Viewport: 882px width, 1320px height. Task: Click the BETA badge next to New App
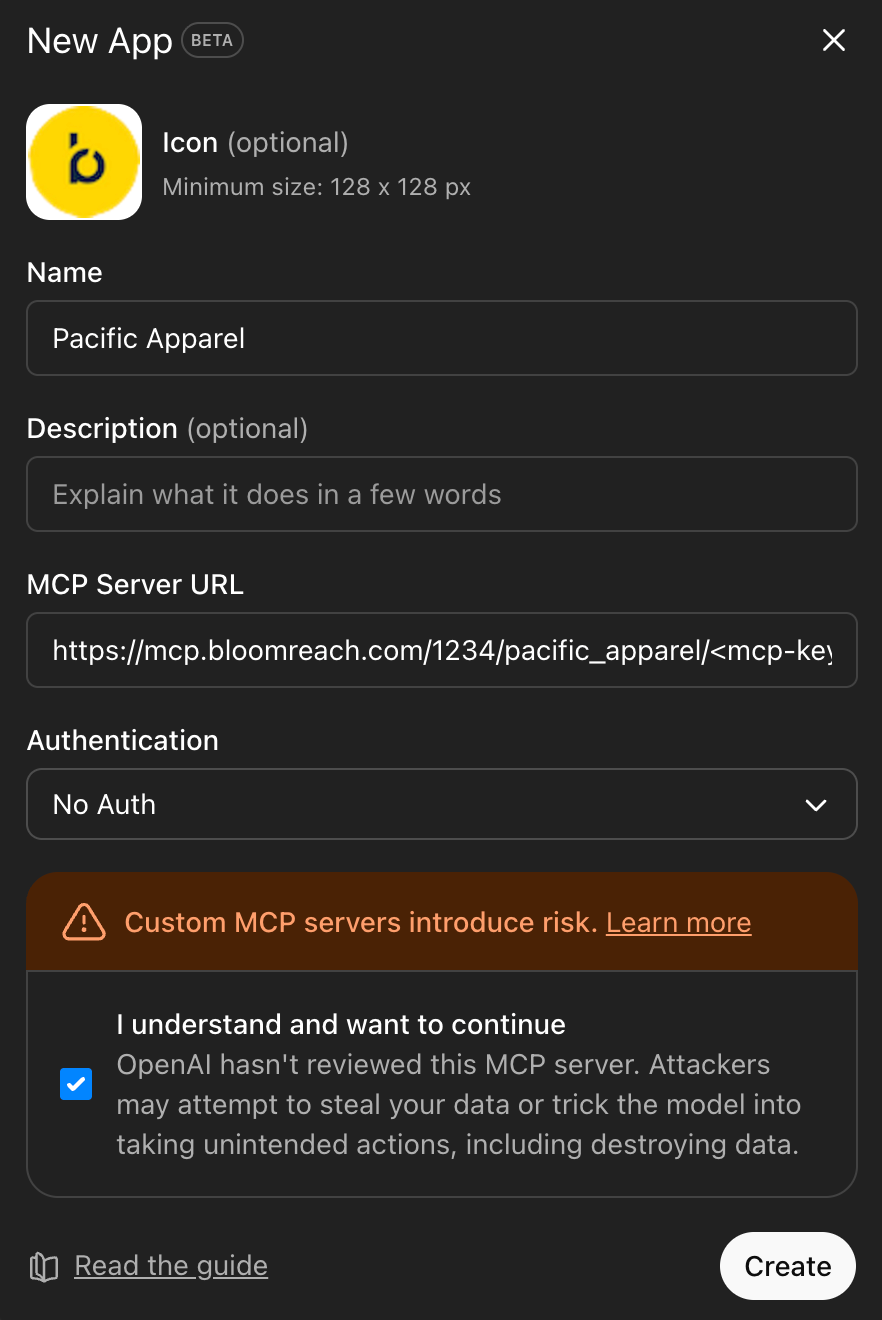212,40
